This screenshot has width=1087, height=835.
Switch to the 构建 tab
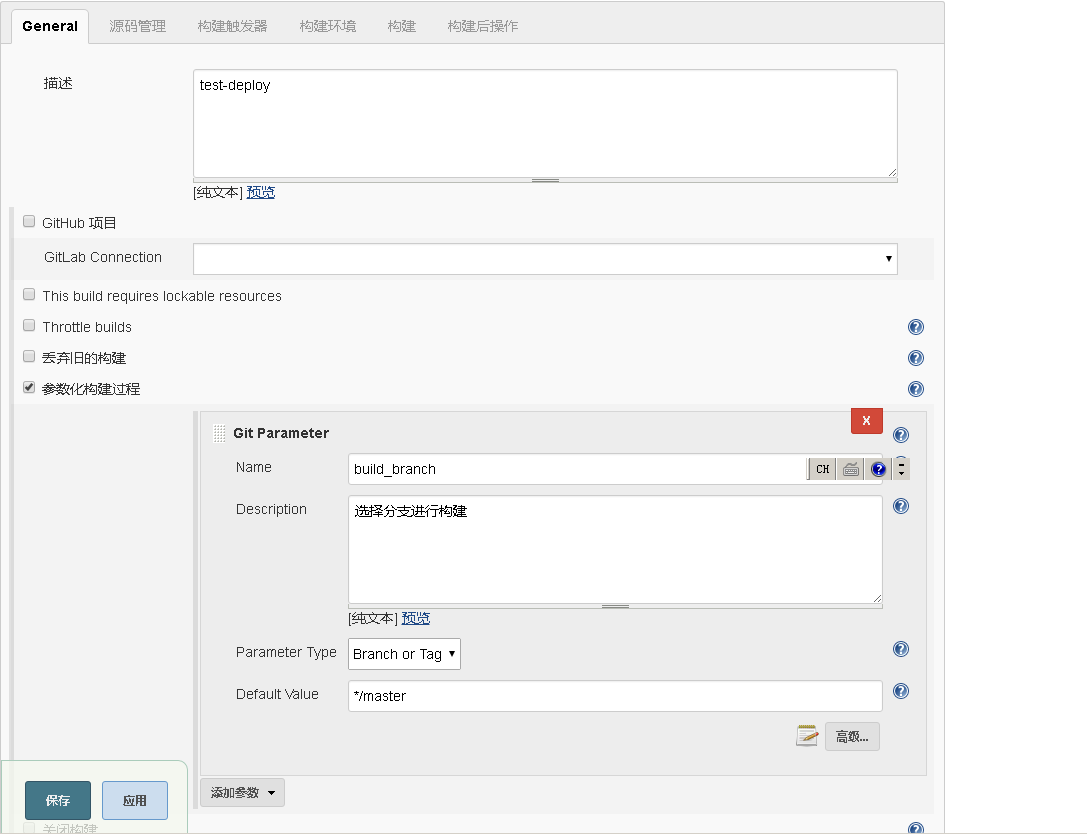coord(401,26)
